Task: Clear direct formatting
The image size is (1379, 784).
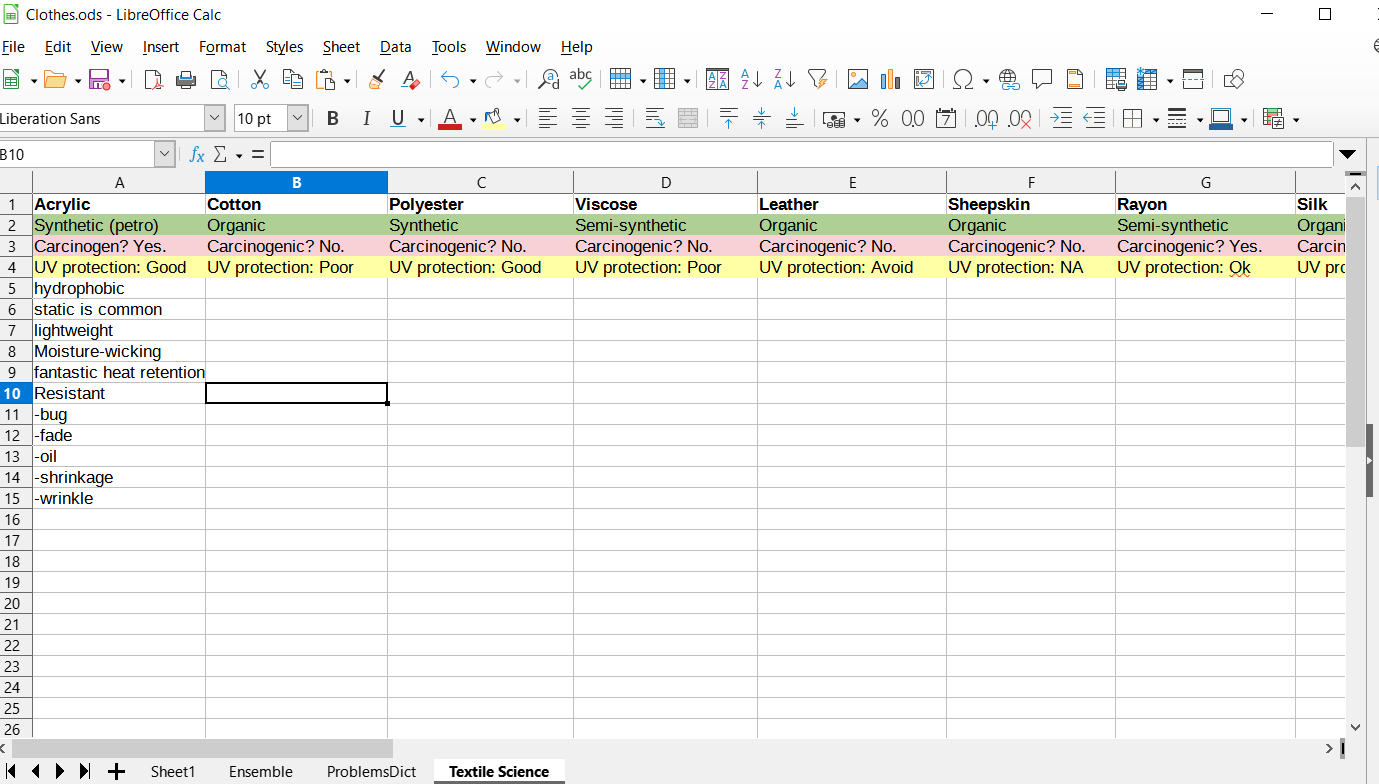Action: [x=410, y=80]
